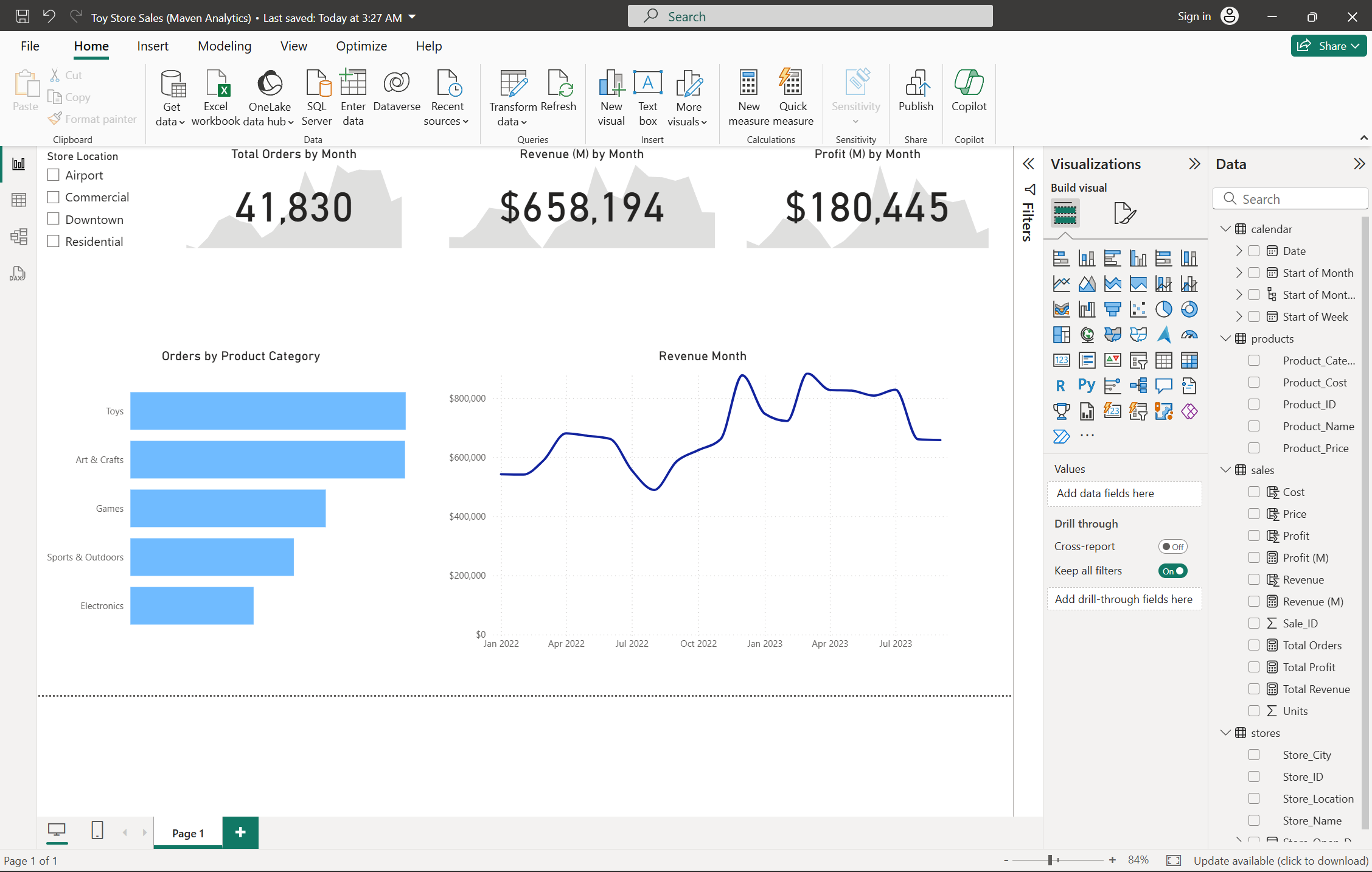
Task: Open Enter data table dialog
Action: [x=353, y=97]
